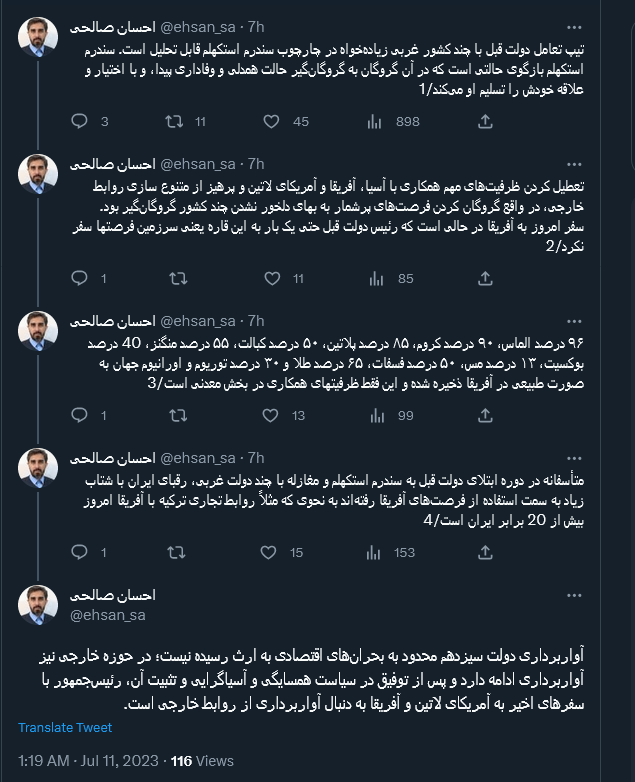
Task: Click the profile avatar on the first tweet
Action: (39, 38)
